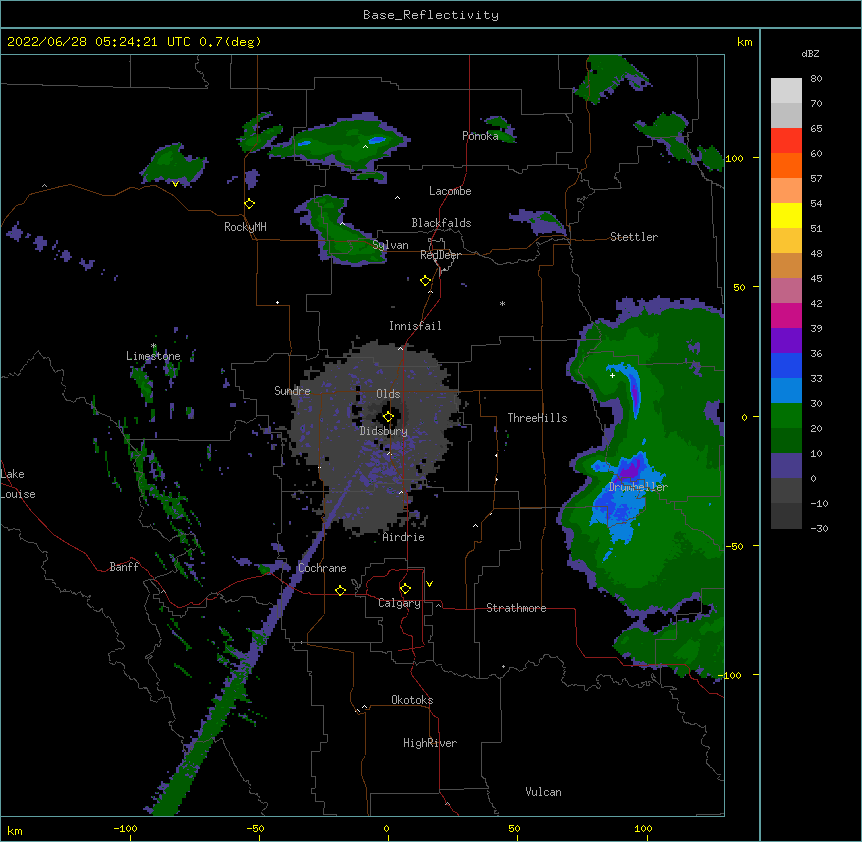Select the RockyMH label

tap(245, 227)
